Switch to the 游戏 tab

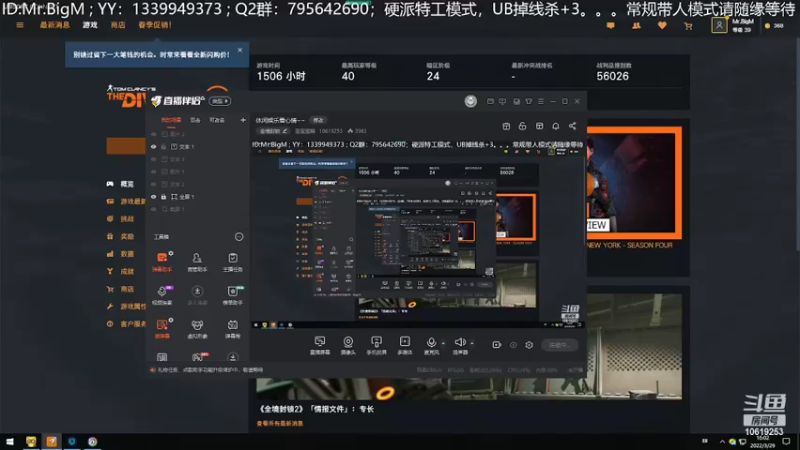click(x=90, y=25)
